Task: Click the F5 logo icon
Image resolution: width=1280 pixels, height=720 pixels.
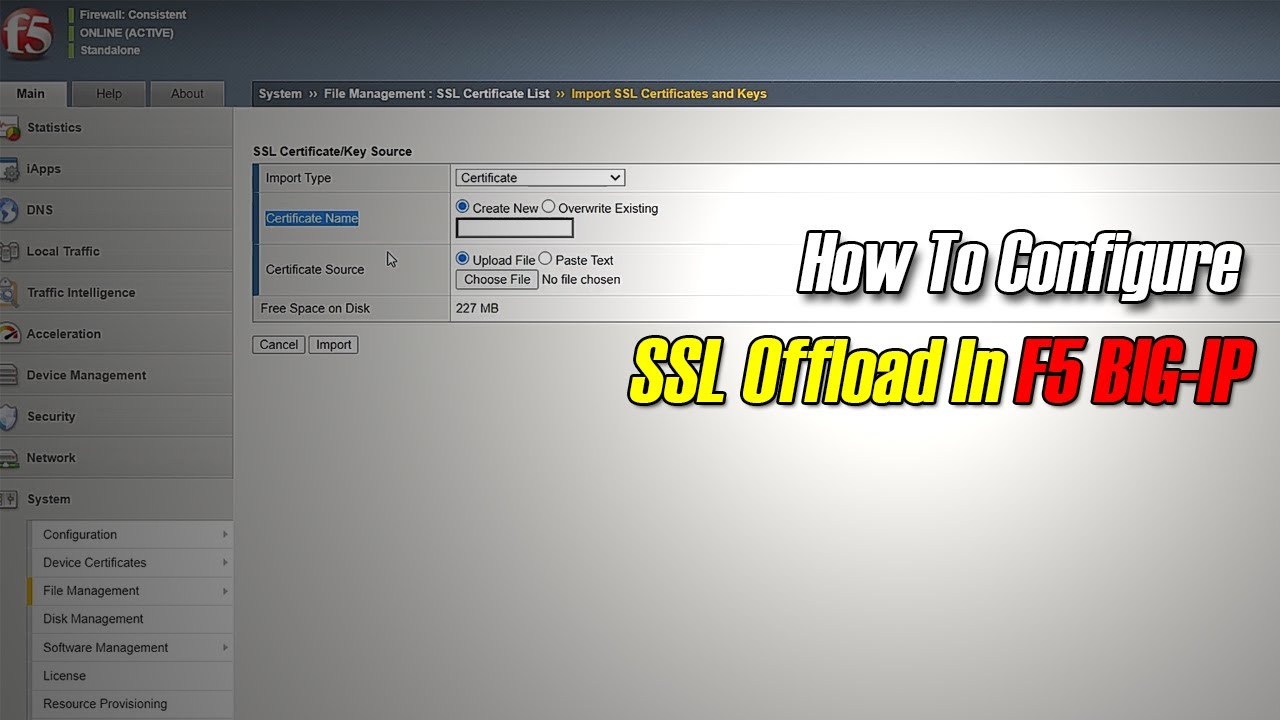Action: (27, 36)
